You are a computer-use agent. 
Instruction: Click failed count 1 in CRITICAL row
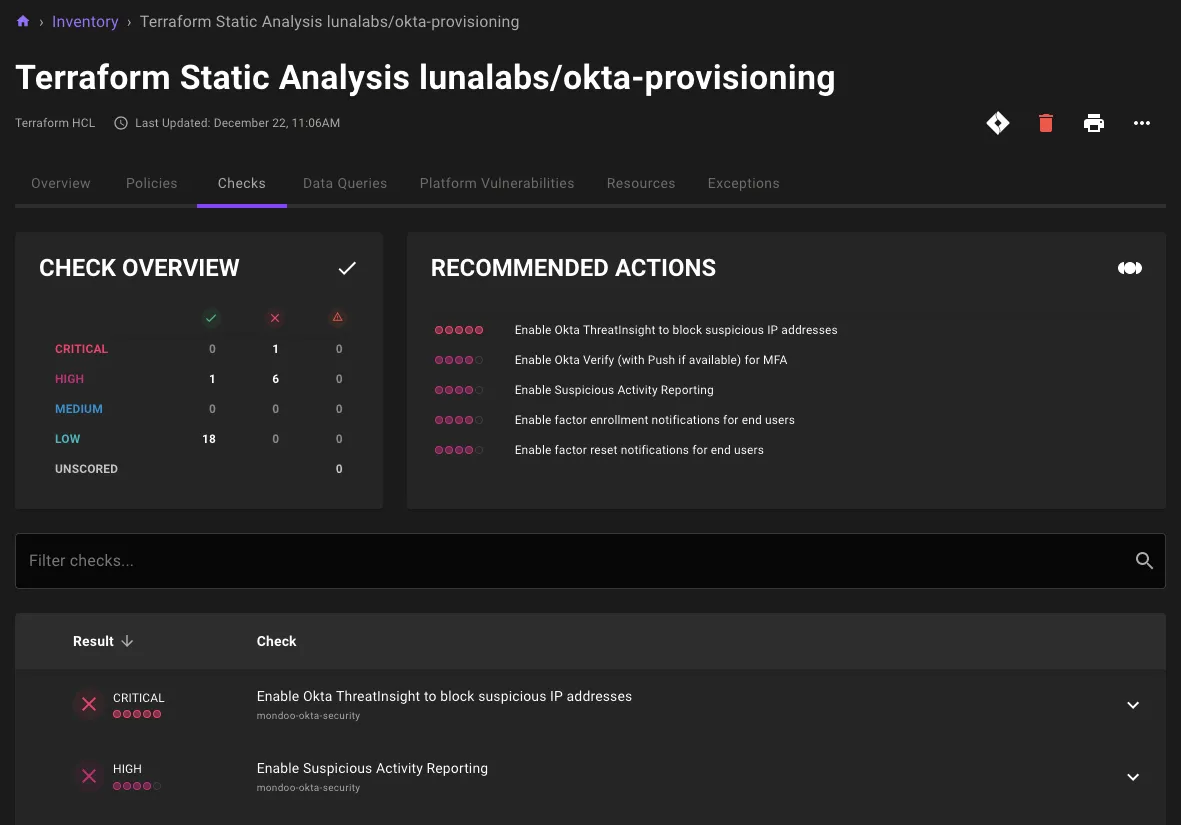[276, 349]
